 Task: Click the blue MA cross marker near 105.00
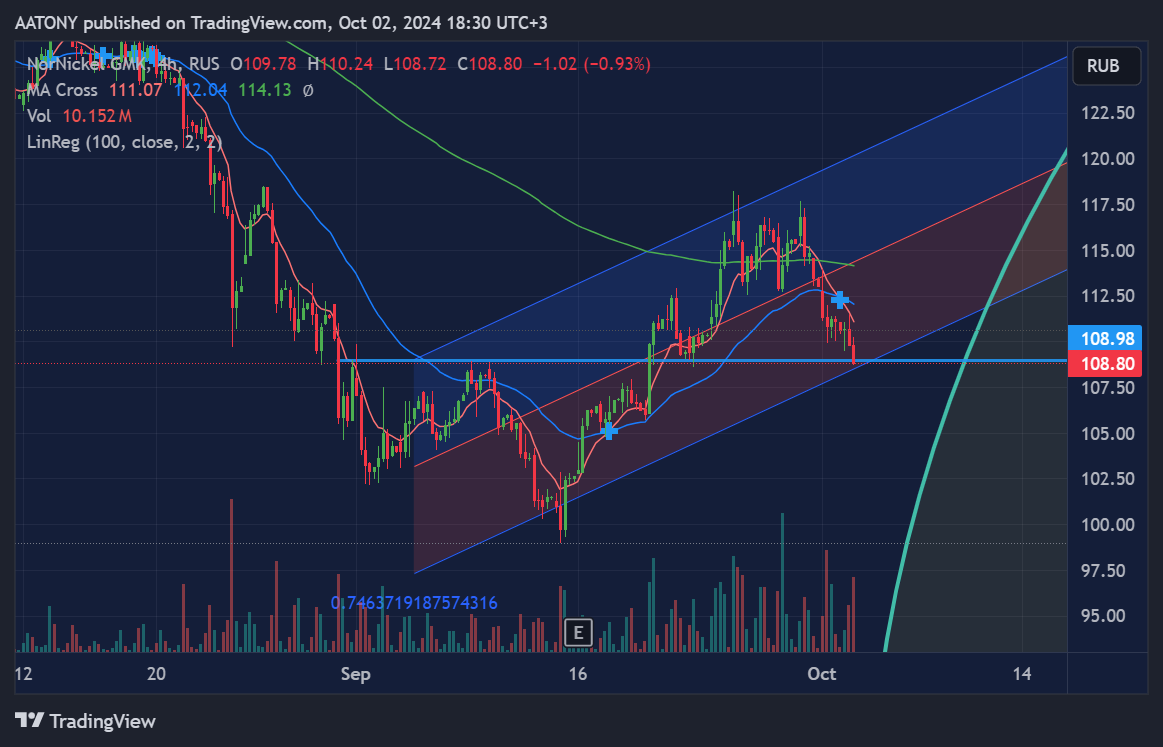pyautogui.click(x=609, y=430)
